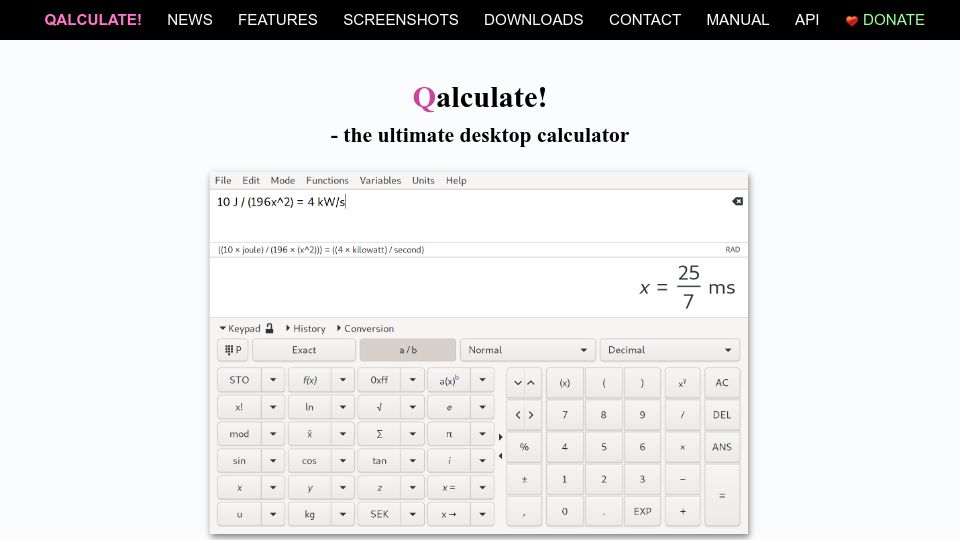Click the (x) smart parentheses button
This screenshot has height=540, width=960.
coord(564,383)
